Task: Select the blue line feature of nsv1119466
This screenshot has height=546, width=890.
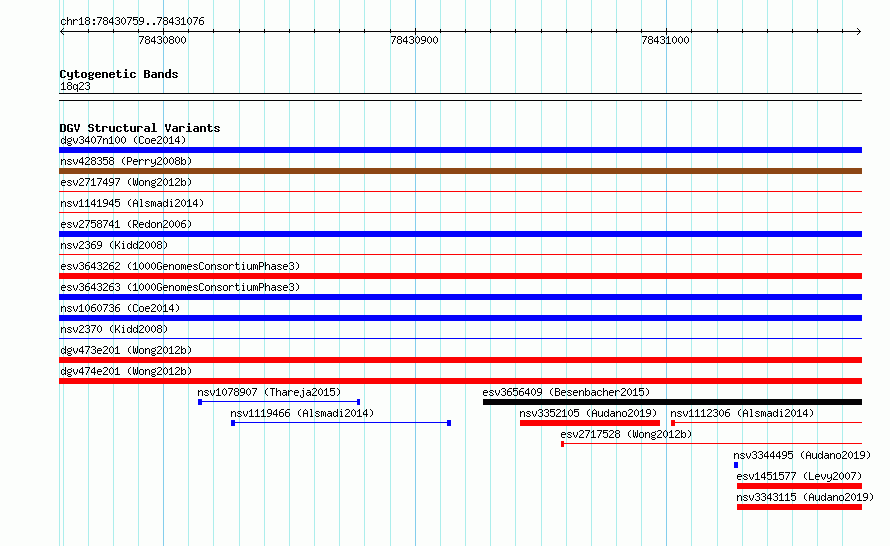Action: coord(341,423)
